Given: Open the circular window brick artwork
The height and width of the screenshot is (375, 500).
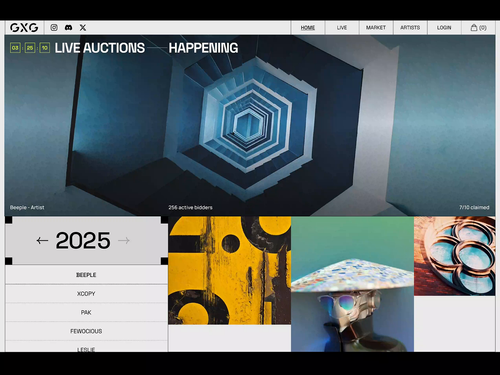Looking at the screenshot, I should (455, 256).
